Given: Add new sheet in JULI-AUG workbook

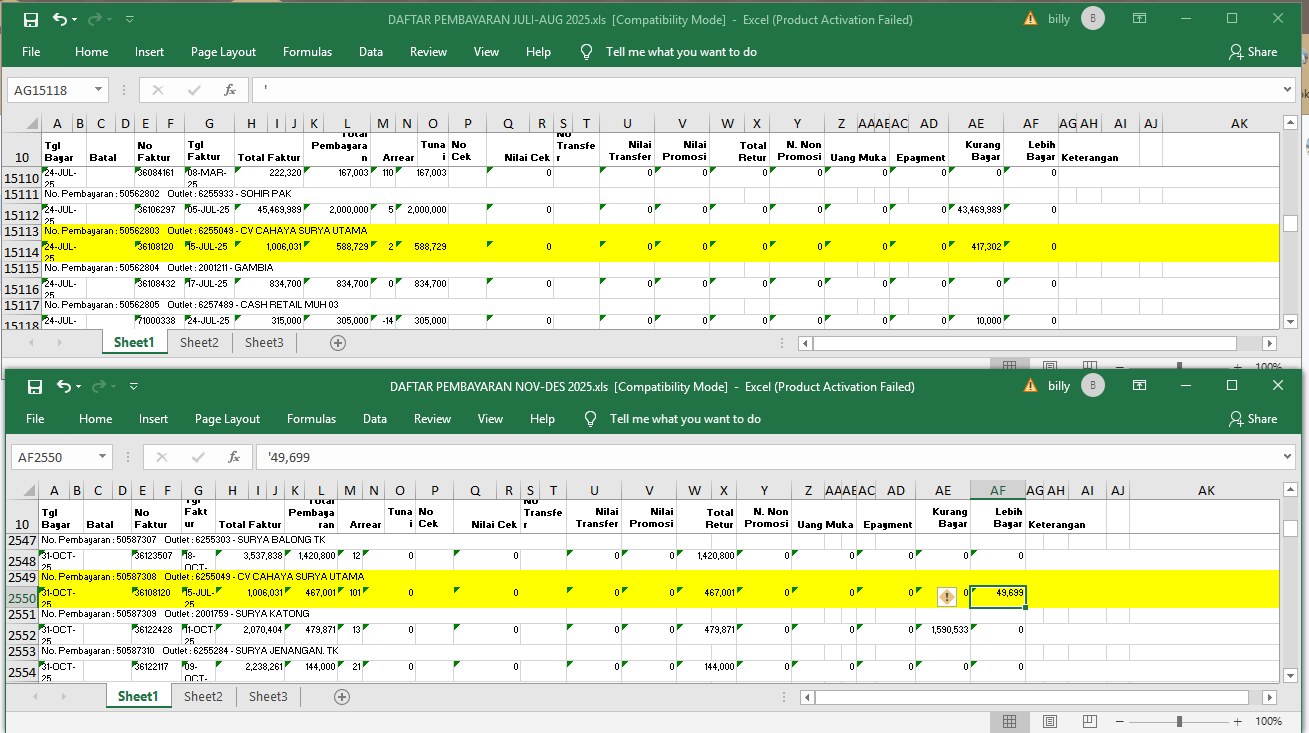Looking at the screenshot, I should pos(338,343).
